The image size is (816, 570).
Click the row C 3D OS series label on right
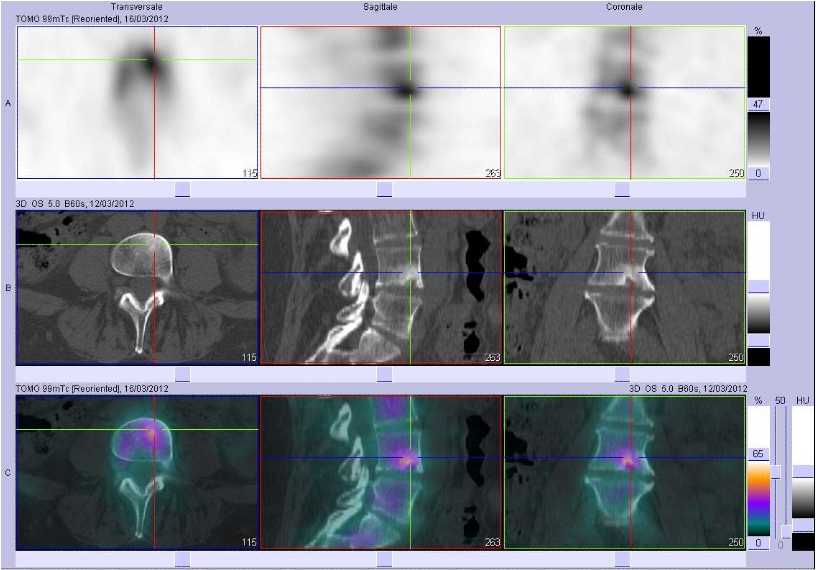tap(688, 389)
